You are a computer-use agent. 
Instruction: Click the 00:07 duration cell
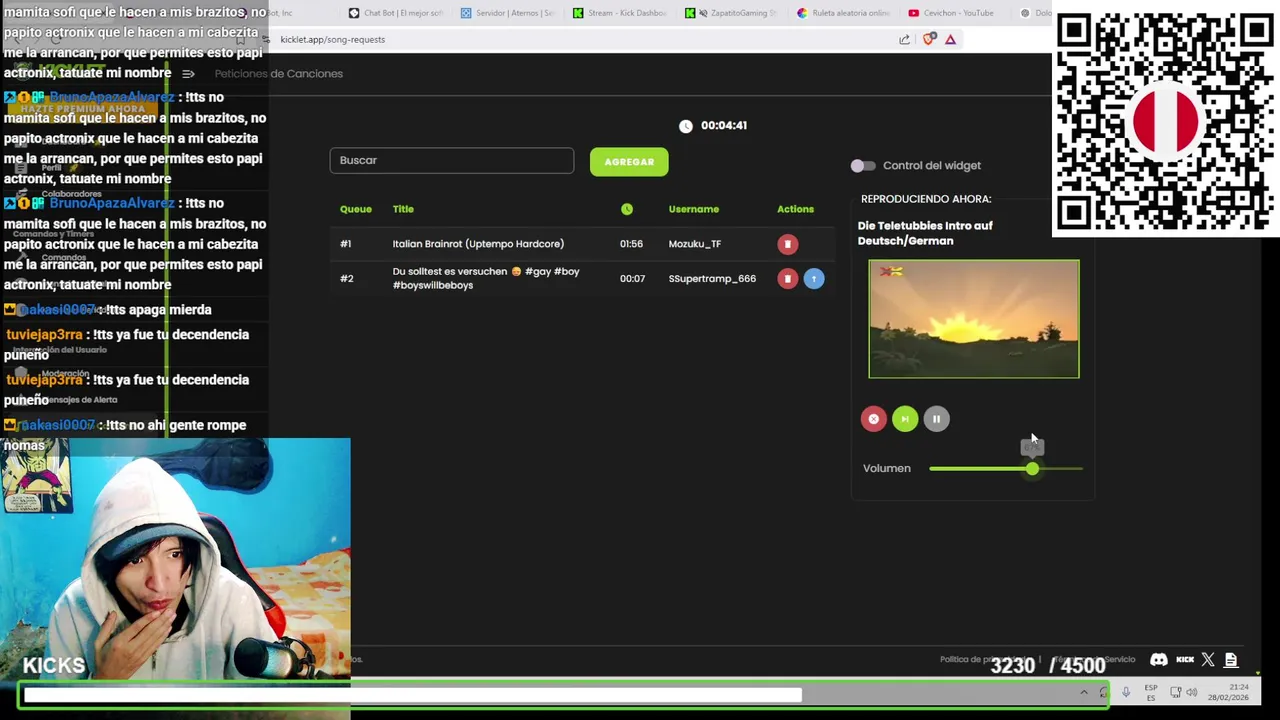pyautogui.click(x=632, y=279)
